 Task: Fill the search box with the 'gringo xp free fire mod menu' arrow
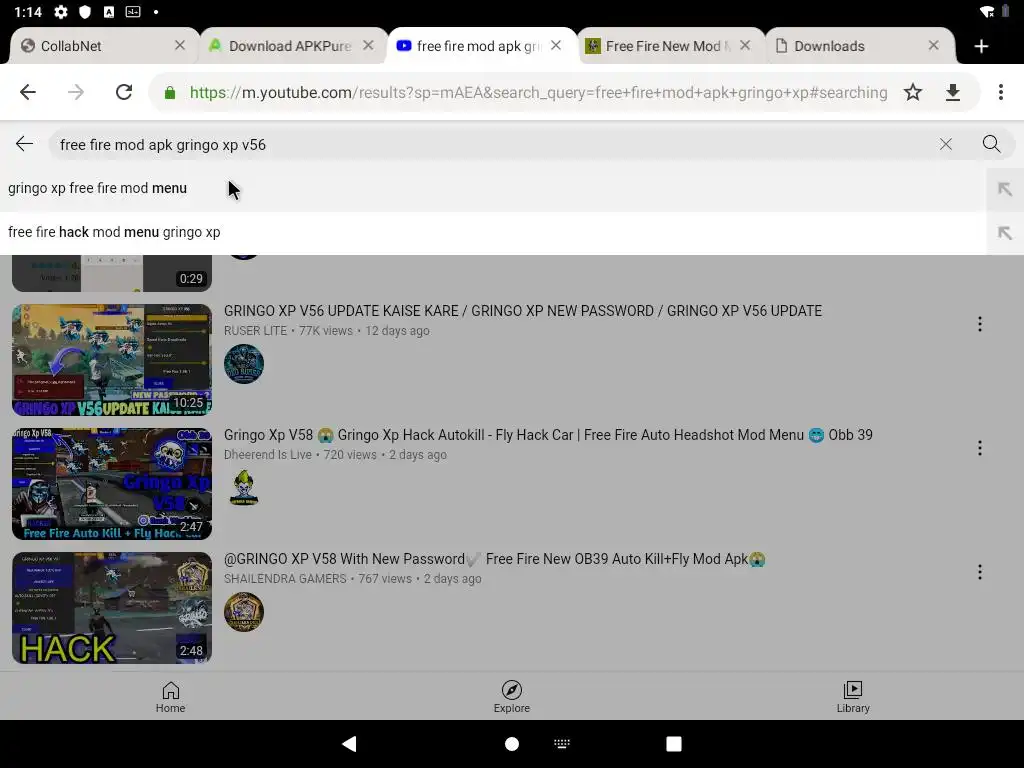click(1004, 189)
